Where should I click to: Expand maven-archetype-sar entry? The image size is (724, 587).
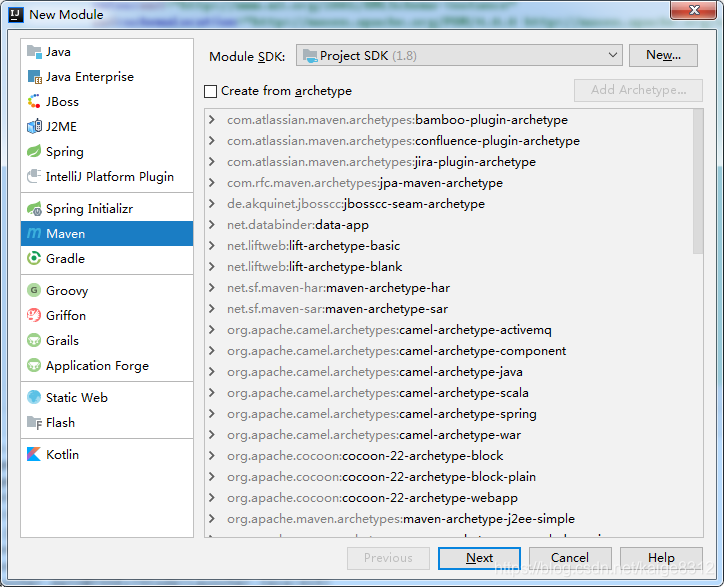212,309
